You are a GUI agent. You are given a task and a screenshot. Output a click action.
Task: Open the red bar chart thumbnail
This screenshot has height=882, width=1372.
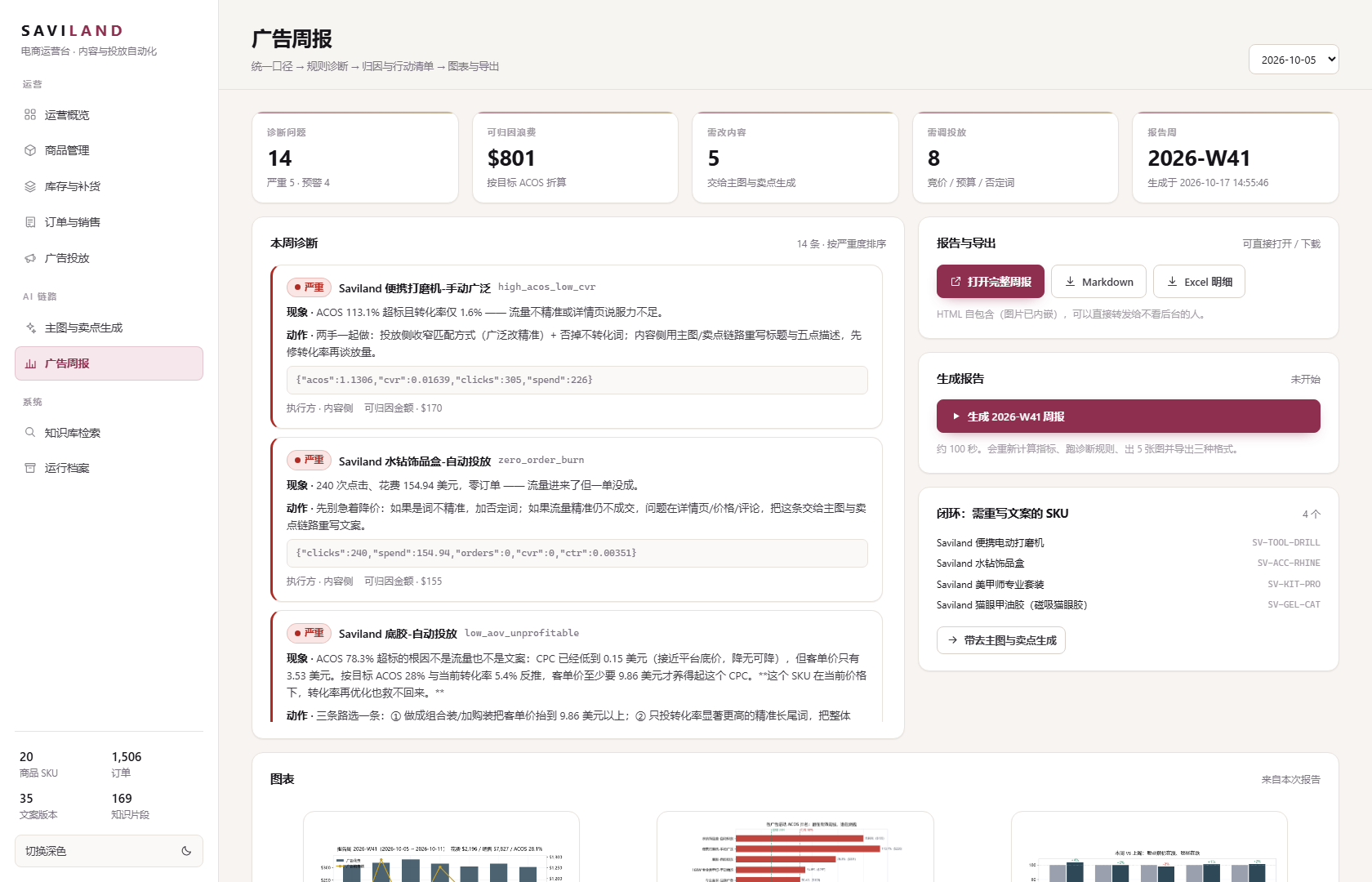tap(795, 847)
